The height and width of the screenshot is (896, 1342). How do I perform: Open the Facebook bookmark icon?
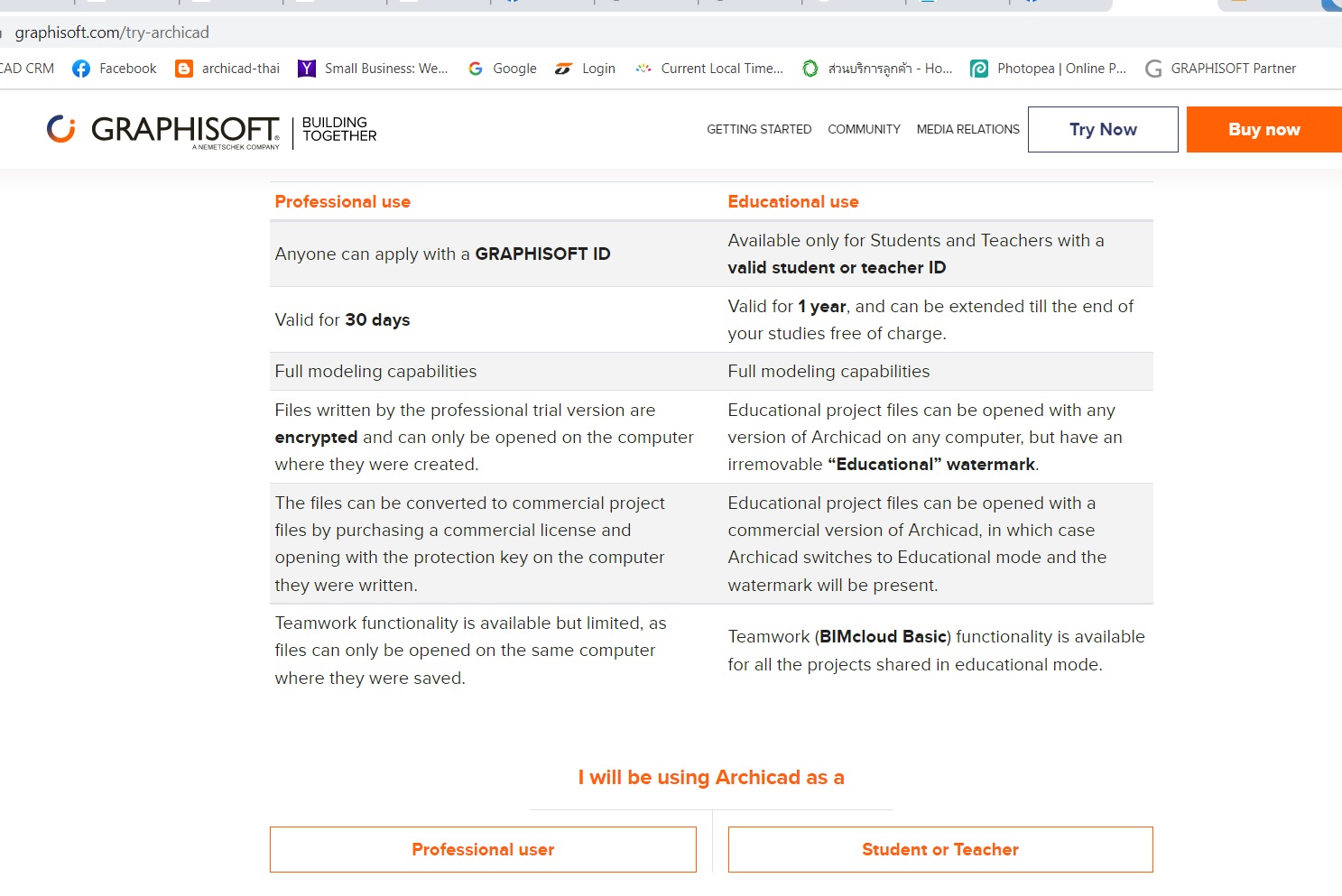(x=81, y=69)
